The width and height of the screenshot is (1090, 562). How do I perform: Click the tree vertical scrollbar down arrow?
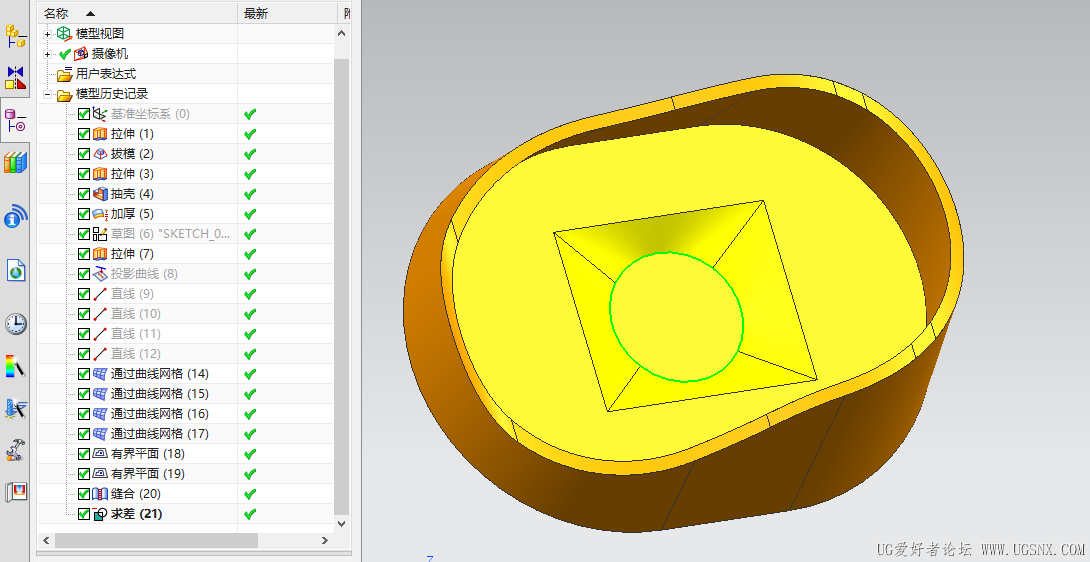click(x=341, y=524)
